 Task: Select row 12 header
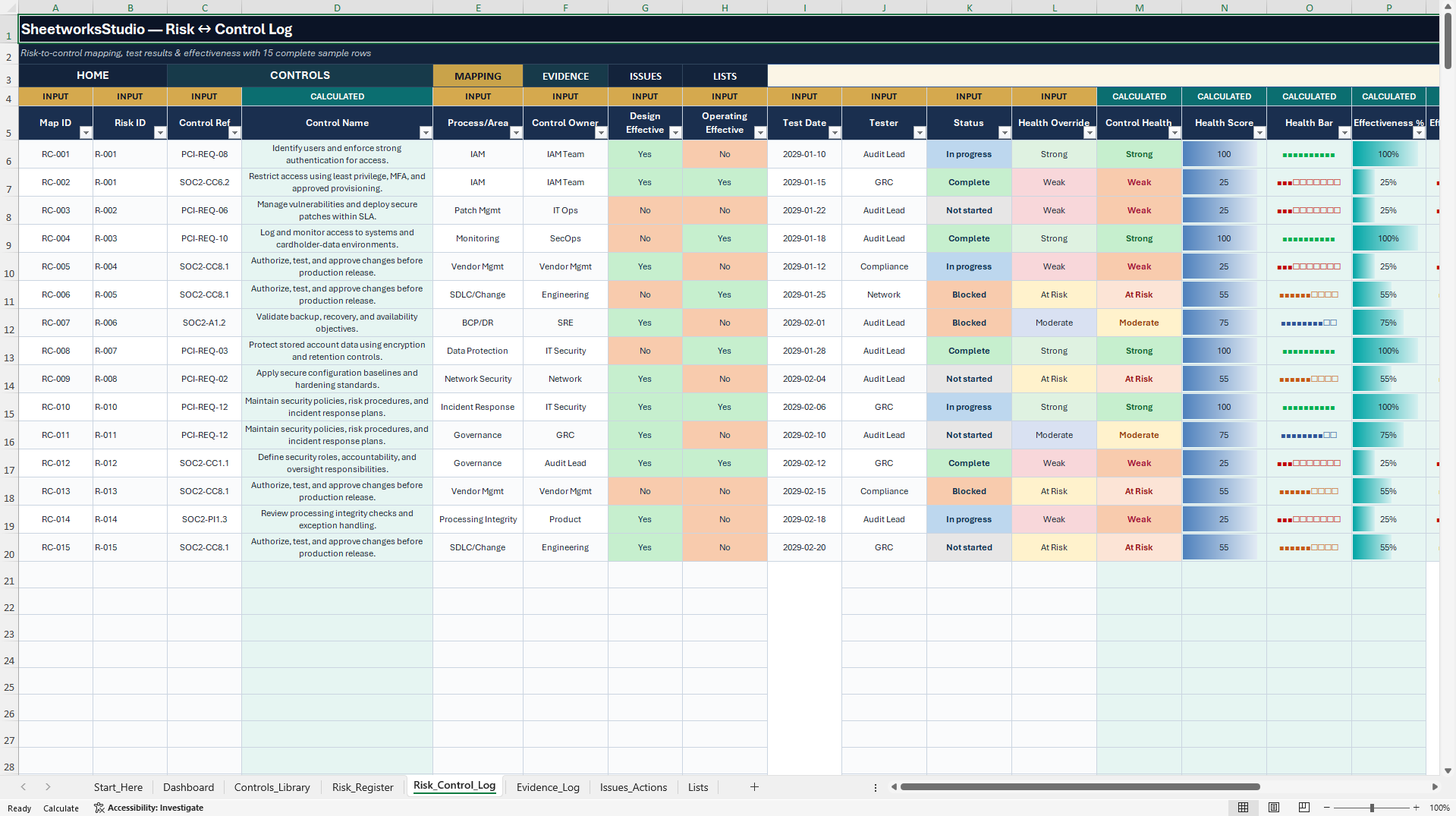pyautogui.click(x=9, y=323)
